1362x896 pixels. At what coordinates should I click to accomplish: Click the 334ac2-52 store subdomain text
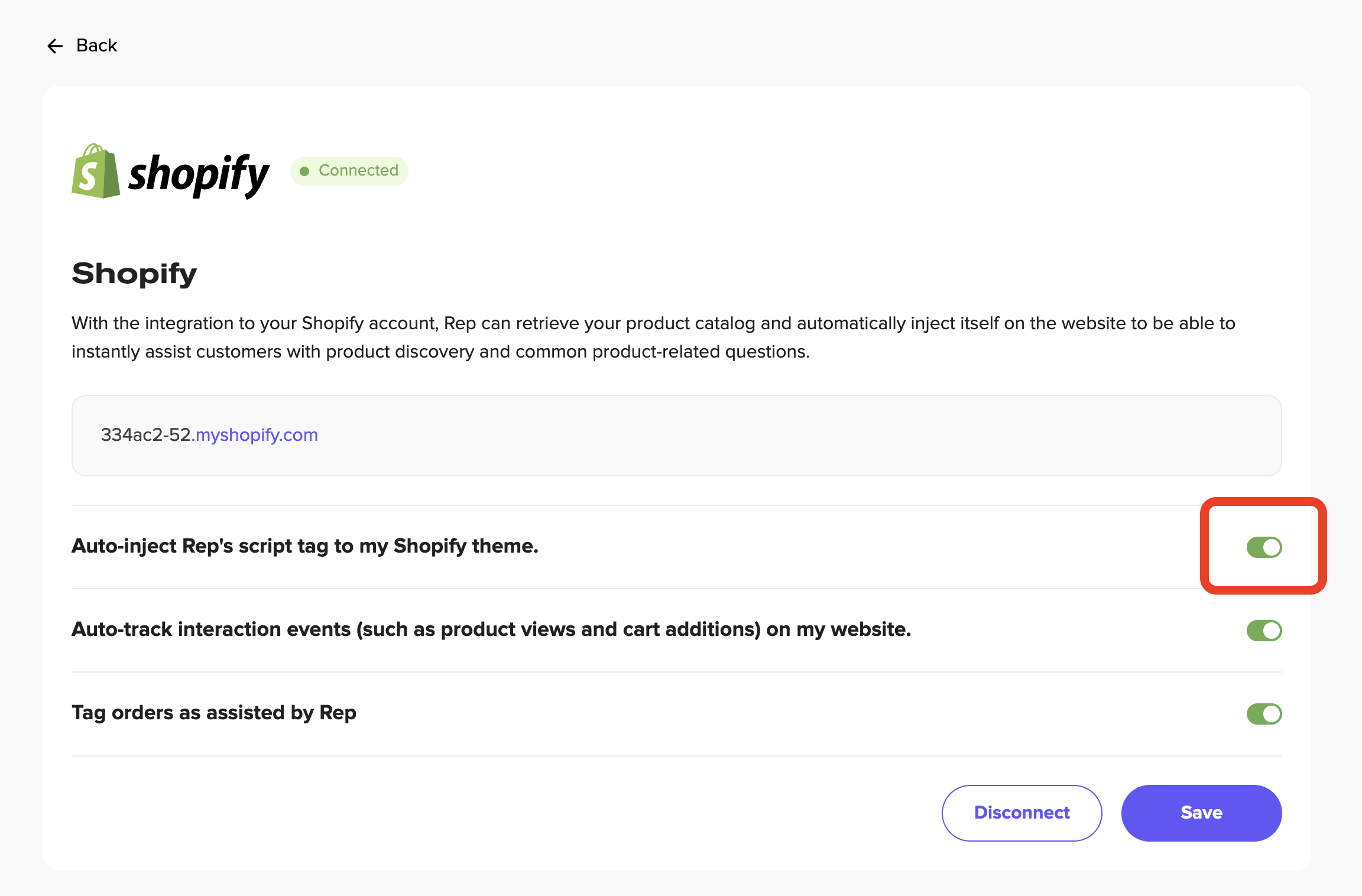[x=146, y=435]
